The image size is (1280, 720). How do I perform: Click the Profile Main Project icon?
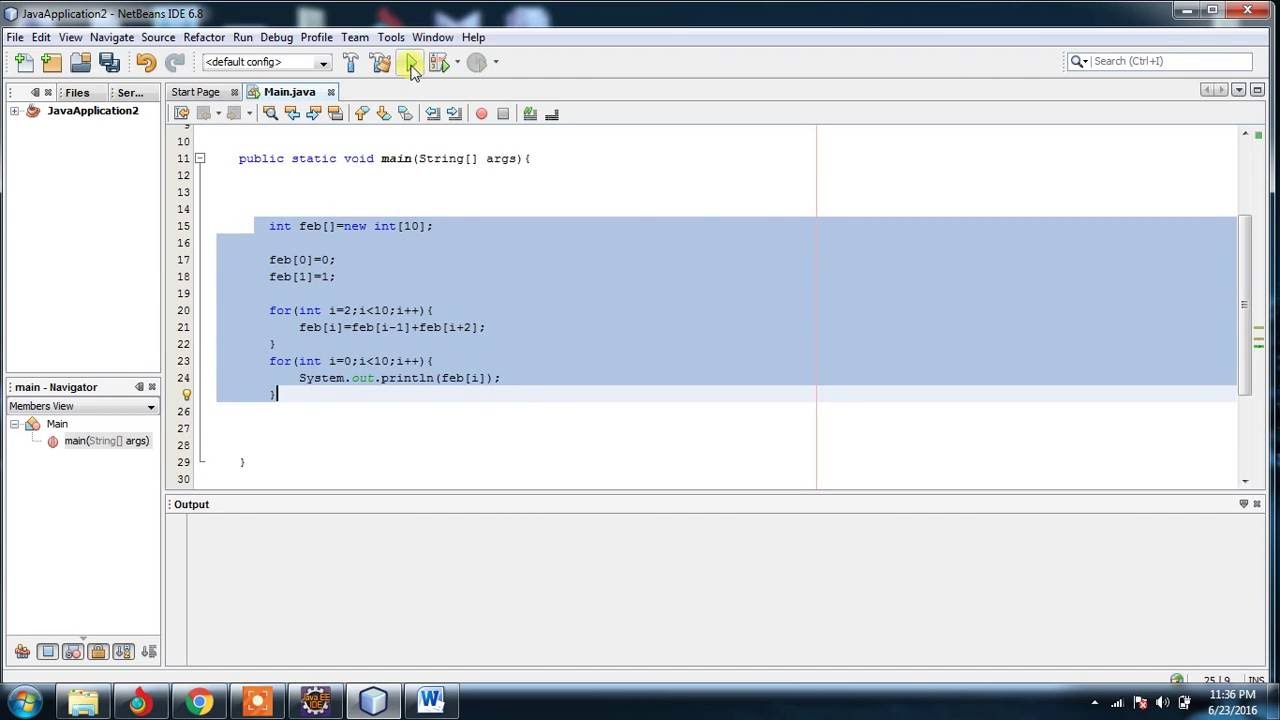pyautogui.click(x=477, y=62)
